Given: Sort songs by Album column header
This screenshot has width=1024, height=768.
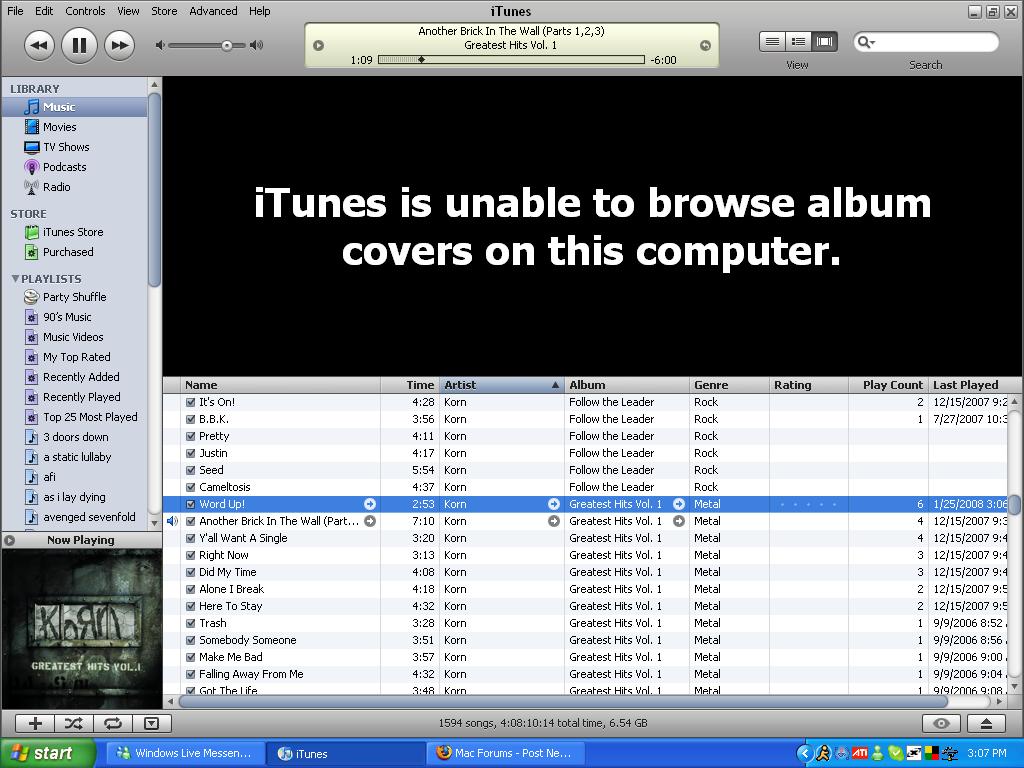Looking at the screenshot, I should pyautogui.click(x=626, y=385).
